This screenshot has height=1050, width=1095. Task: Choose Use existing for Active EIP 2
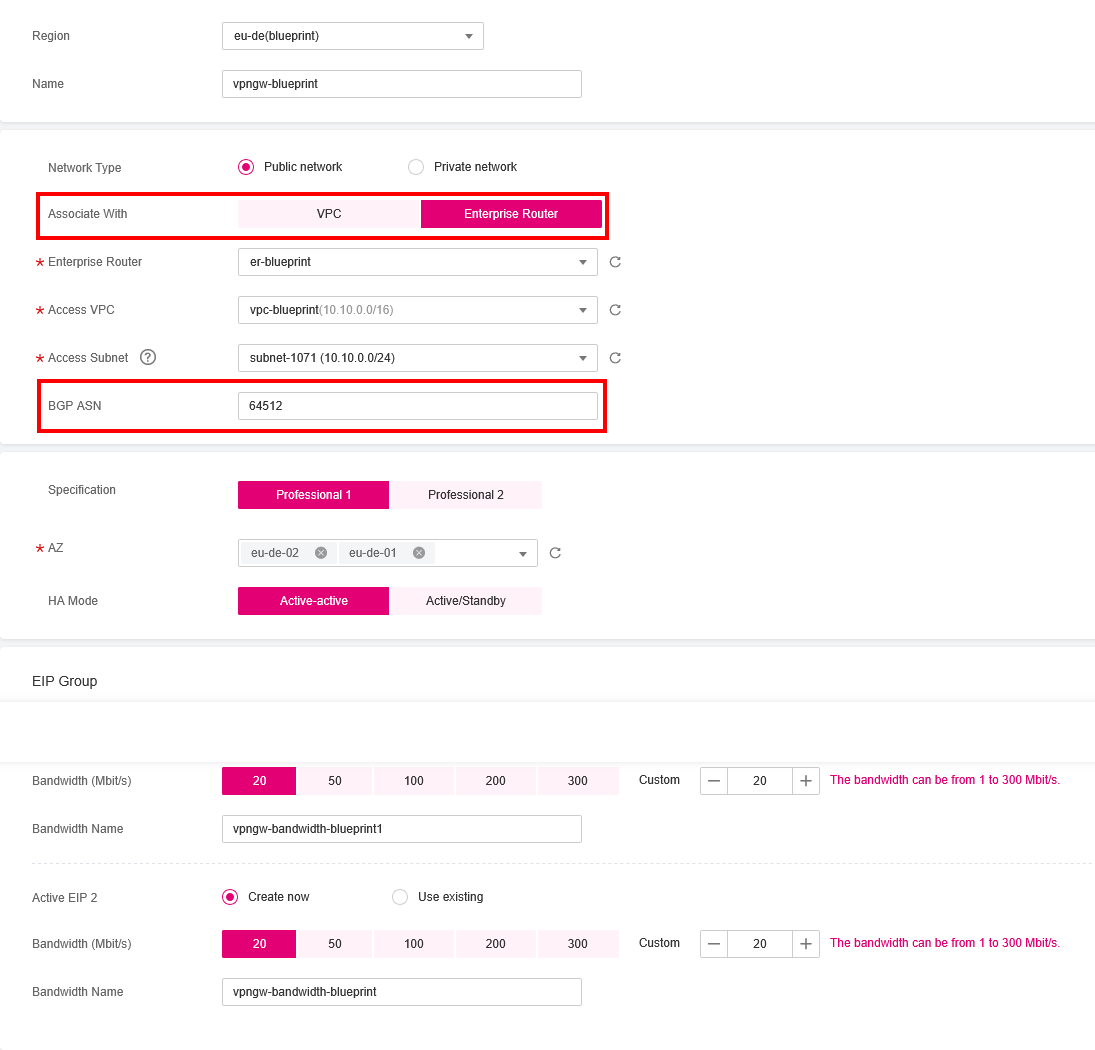[400, 897]
